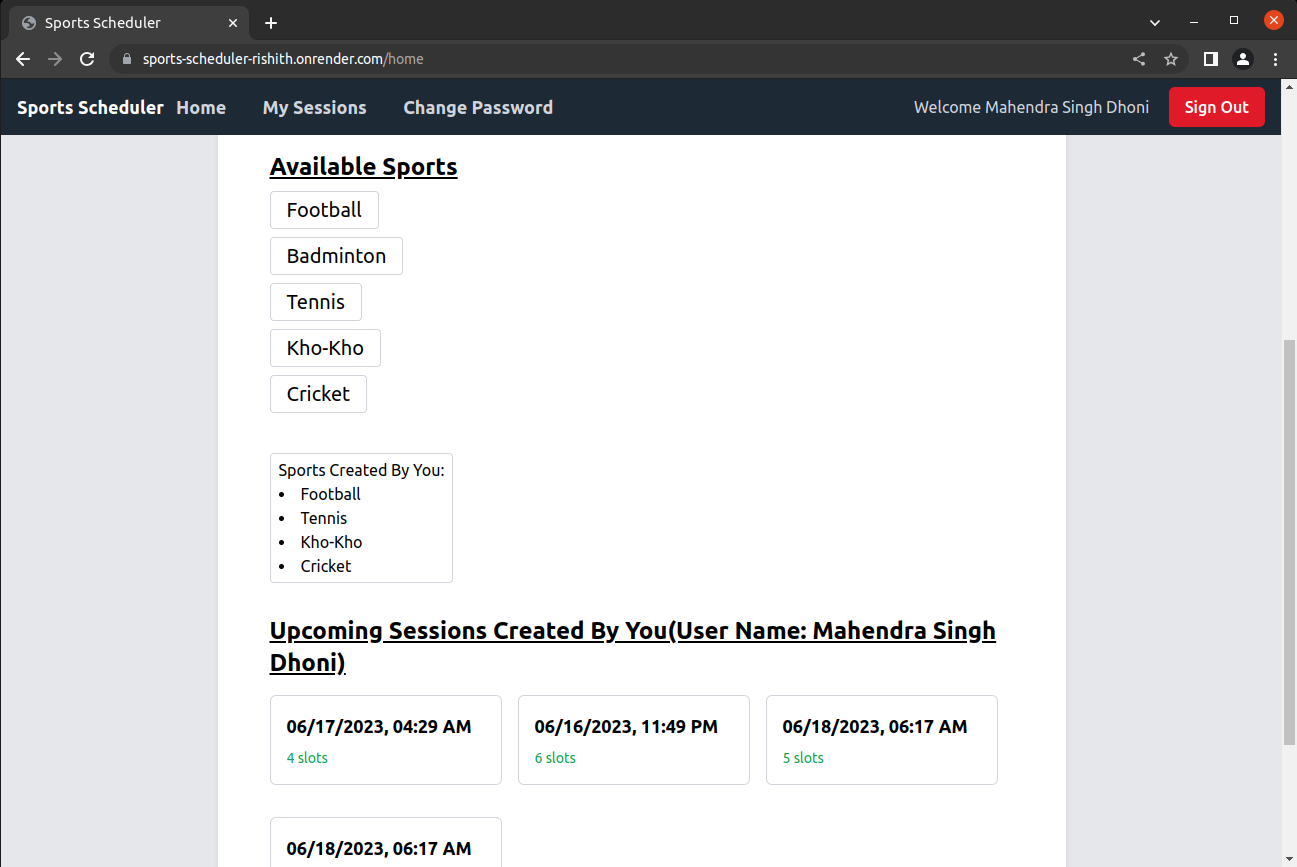Viewport: 1297px width, 867px height.
Task: Open a new browser tab with plus button
Action: click(x=270, y=21)
